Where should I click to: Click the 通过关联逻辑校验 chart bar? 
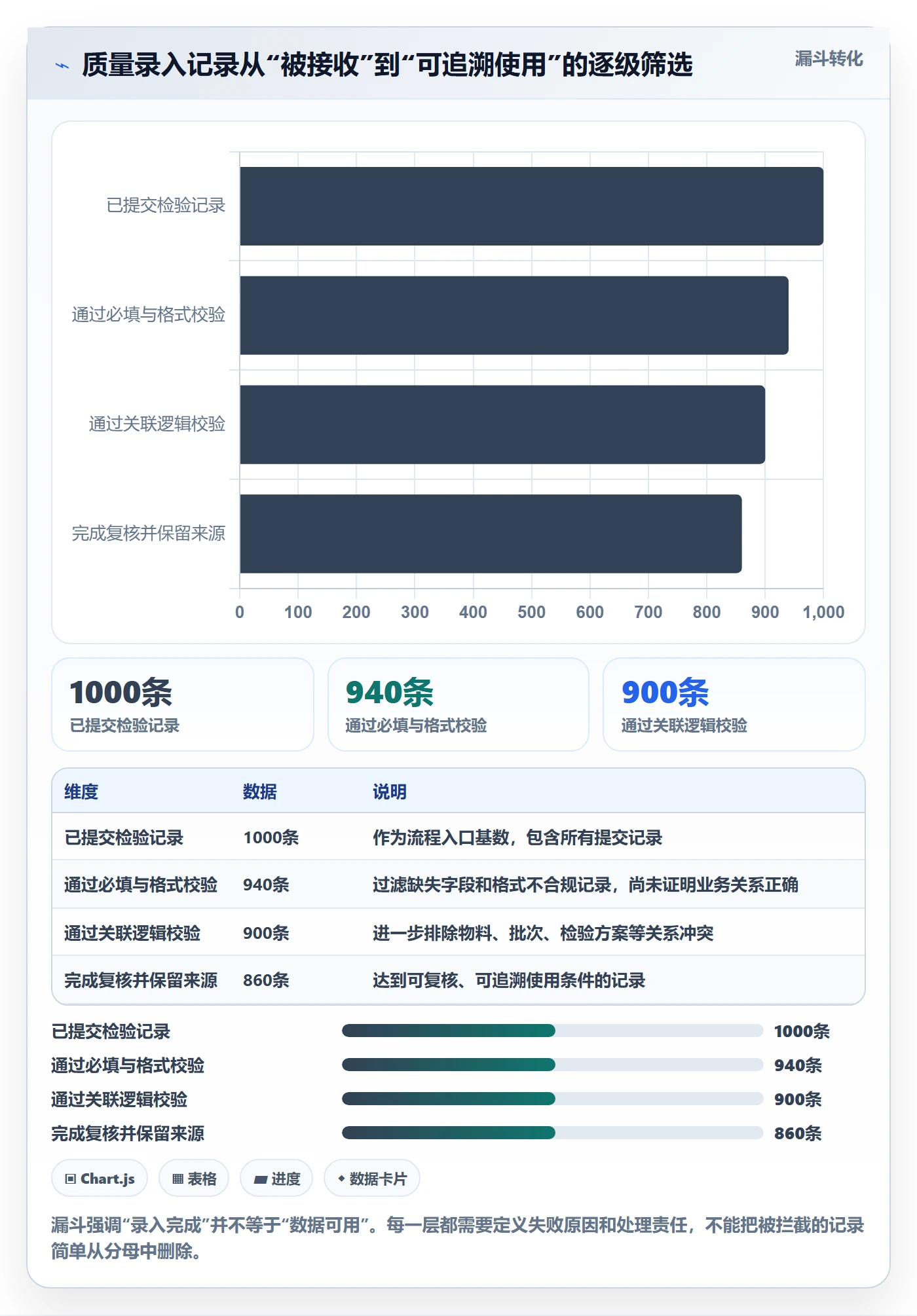pos(502,424)
